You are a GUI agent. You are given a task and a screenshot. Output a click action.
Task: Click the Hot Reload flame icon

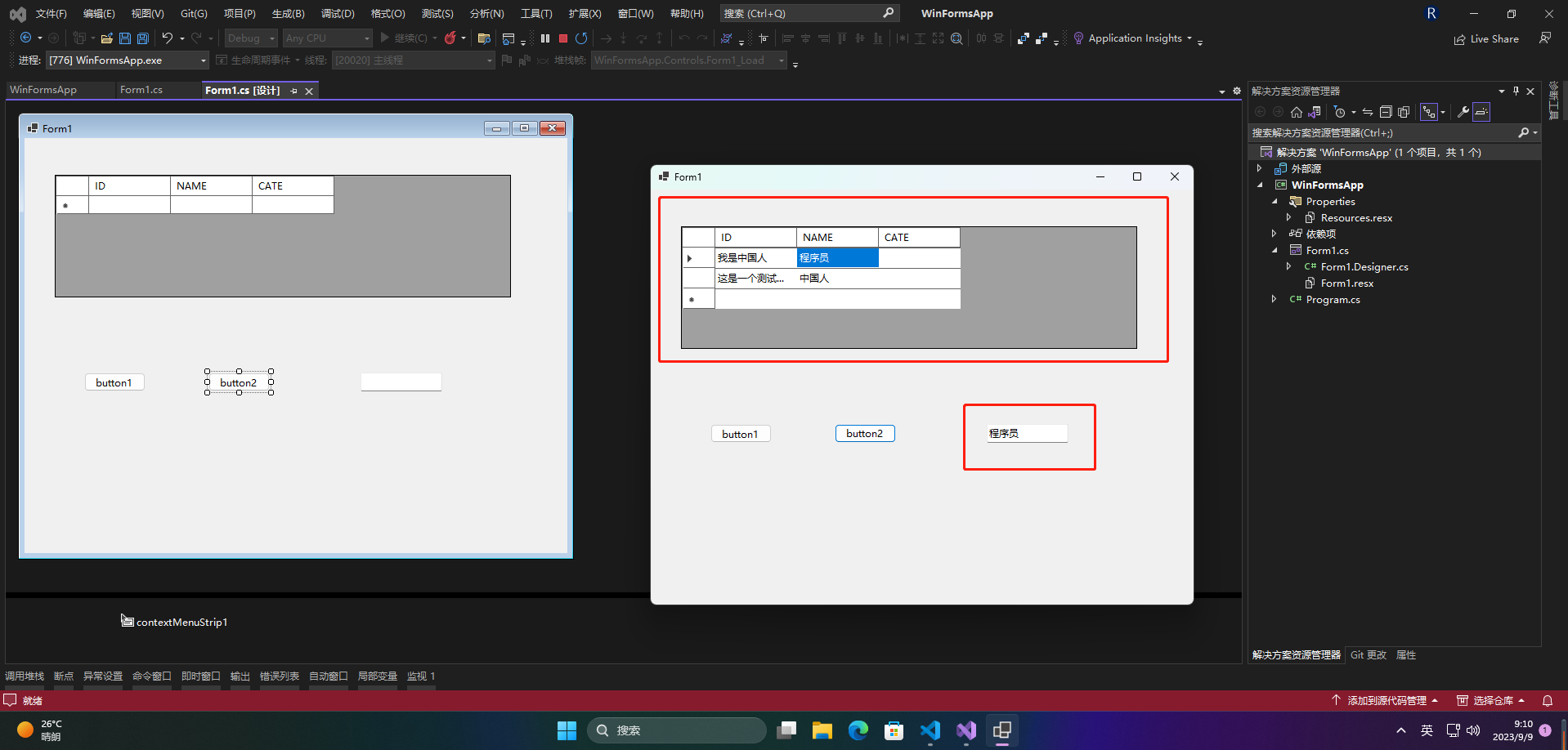click(x=450, y=38)
